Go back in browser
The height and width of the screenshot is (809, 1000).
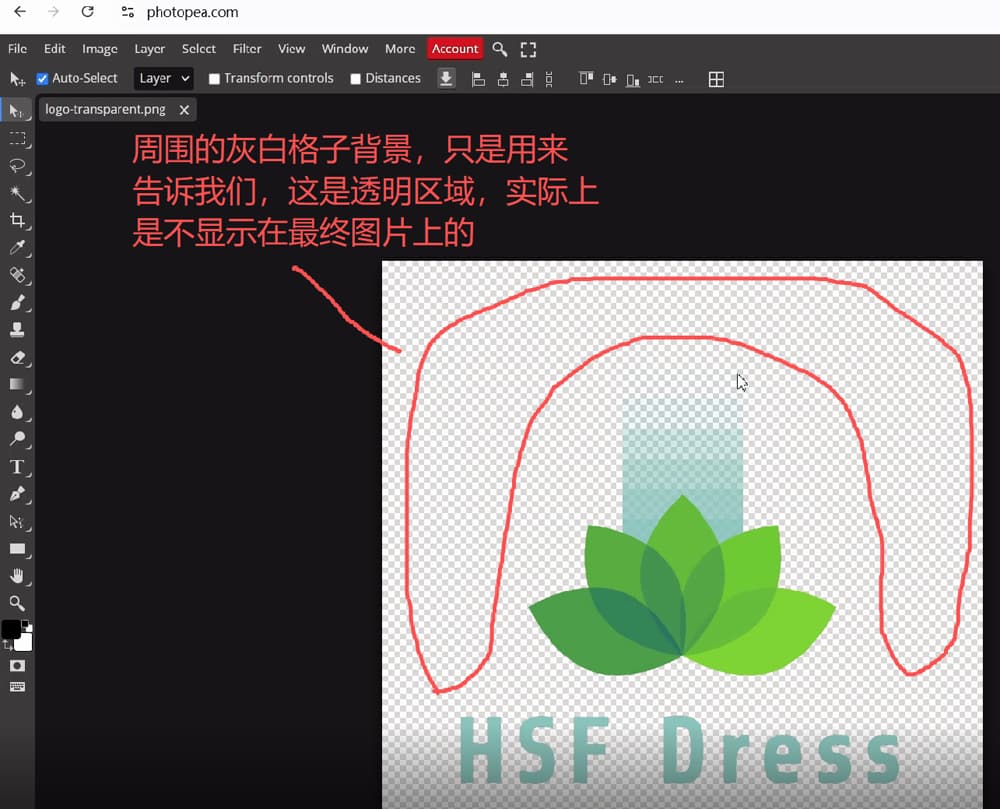(20, 11)
